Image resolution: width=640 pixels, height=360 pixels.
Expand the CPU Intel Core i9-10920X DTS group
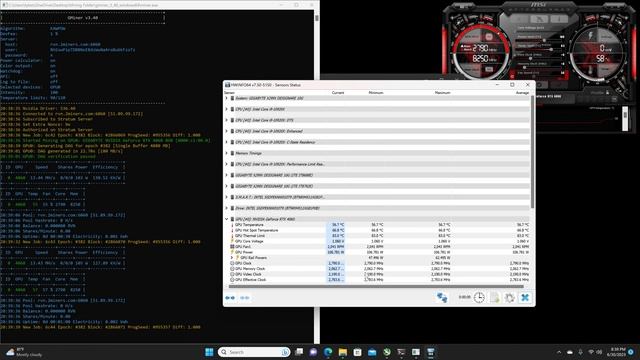point(227,120)
